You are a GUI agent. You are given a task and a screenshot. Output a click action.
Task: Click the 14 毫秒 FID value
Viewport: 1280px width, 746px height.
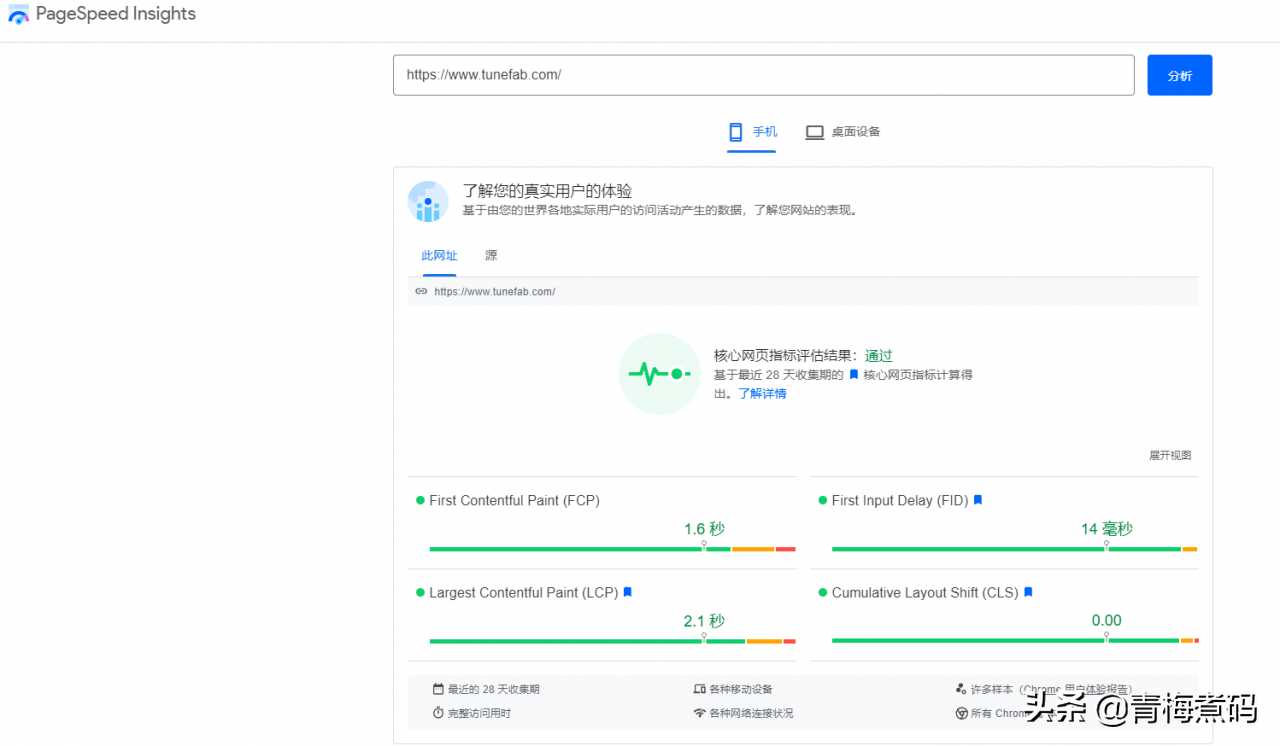click(1107, 529)
